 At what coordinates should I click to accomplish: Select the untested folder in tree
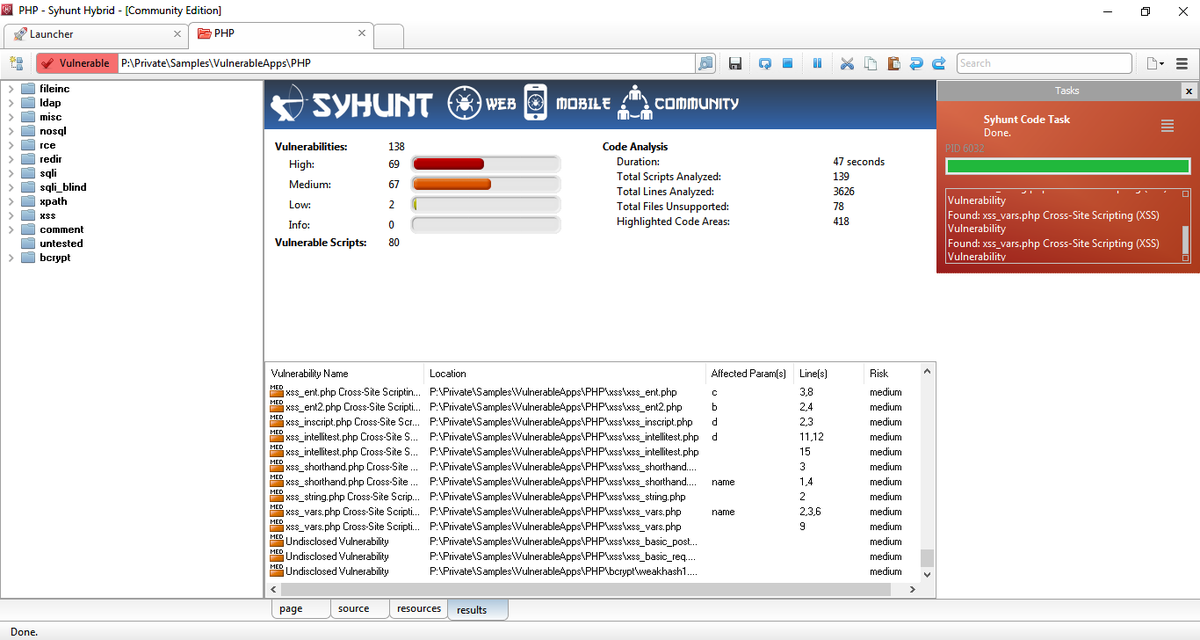(x=61, y=243)
